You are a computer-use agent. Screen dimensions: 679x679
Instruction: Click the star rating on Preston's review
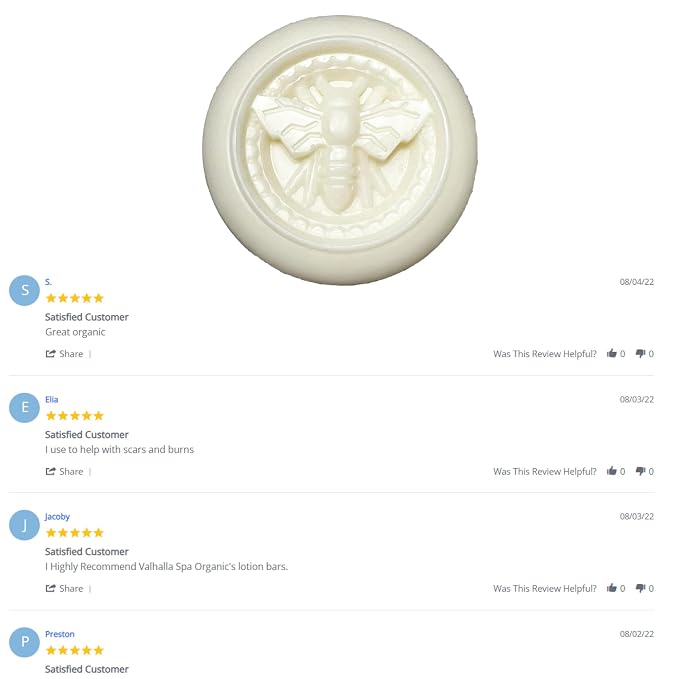tap(74, 650)
